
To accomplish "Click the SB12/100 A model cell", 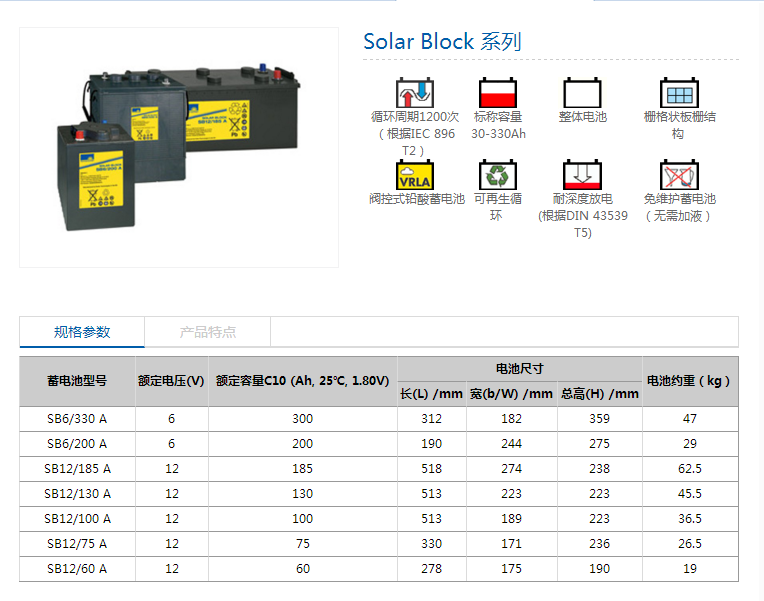I will pos(77,519).
